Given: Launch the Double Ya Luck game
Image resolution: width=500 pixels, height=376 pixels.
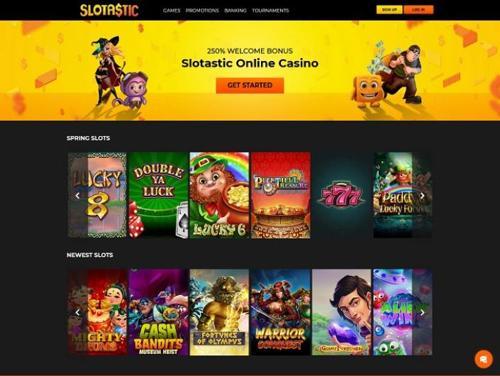Looking at the screenshot, I should [x=158, y=195].
